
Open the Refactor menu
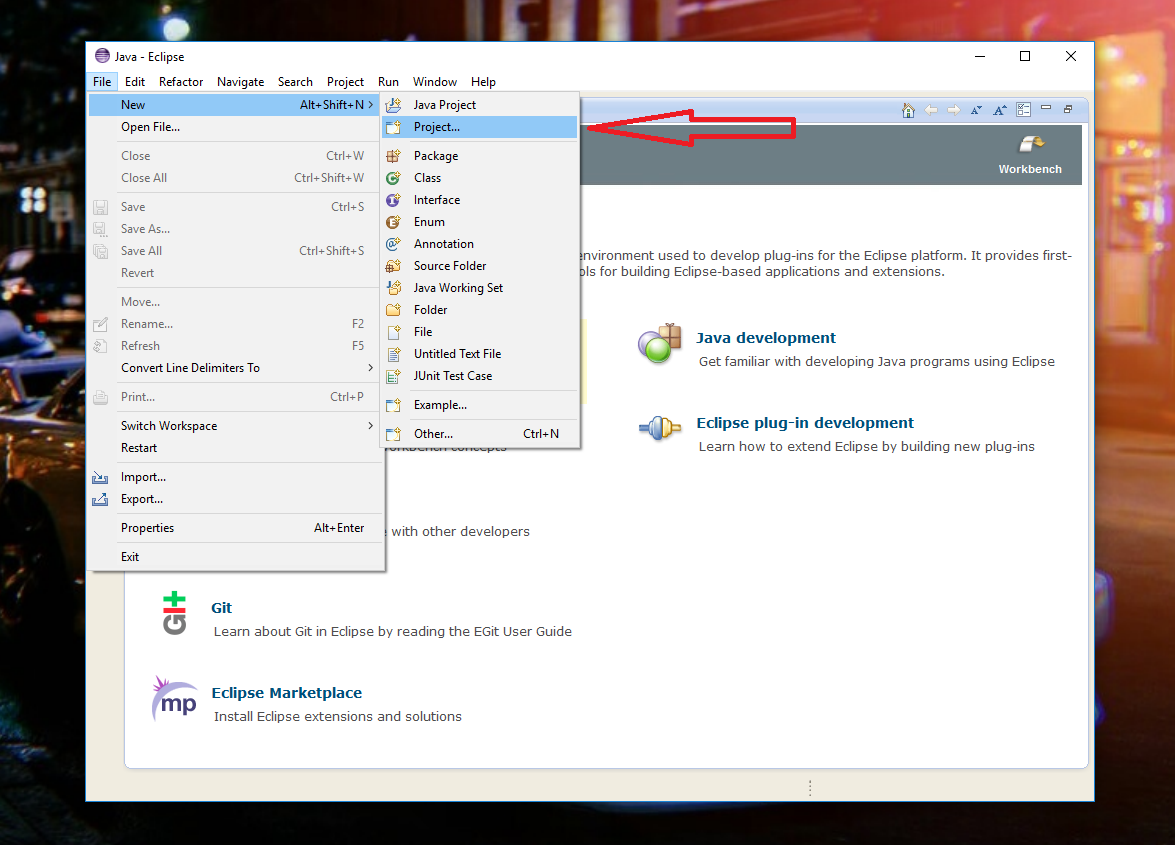pos(181,82)
